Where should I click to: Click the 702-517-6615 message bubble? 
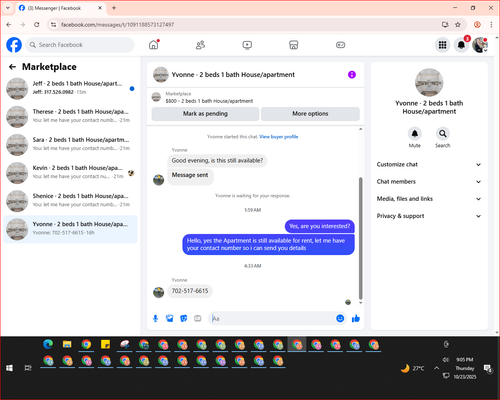[x=190, y=291]
